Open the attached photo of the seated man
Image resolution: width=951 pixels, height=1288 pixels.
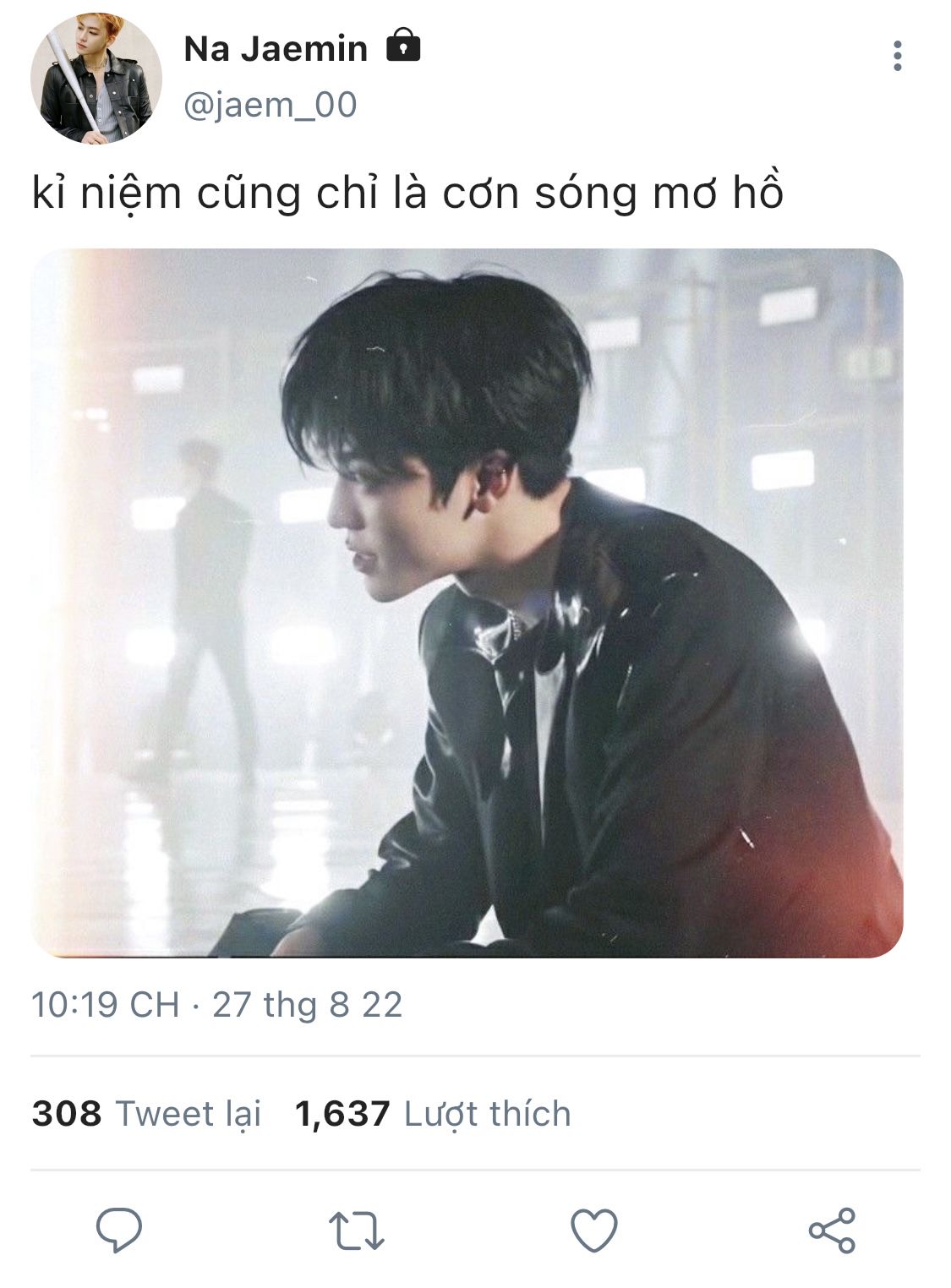467,603
